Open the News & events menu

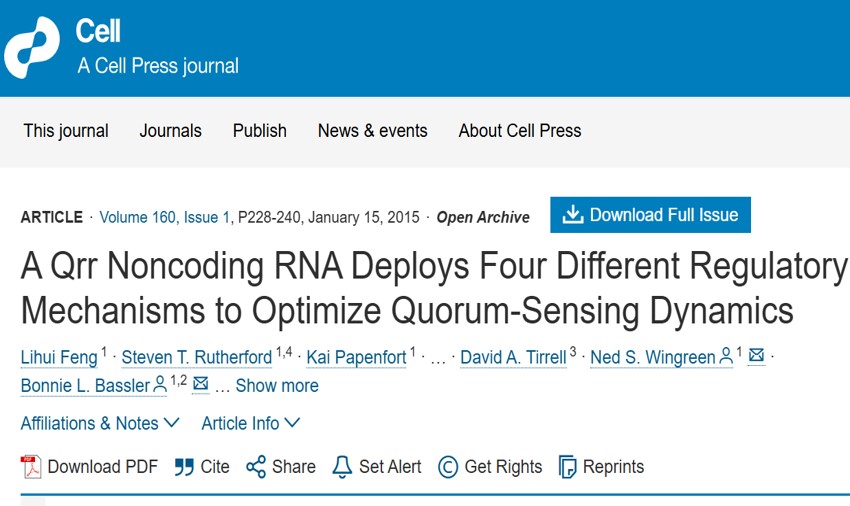[372, 131]
